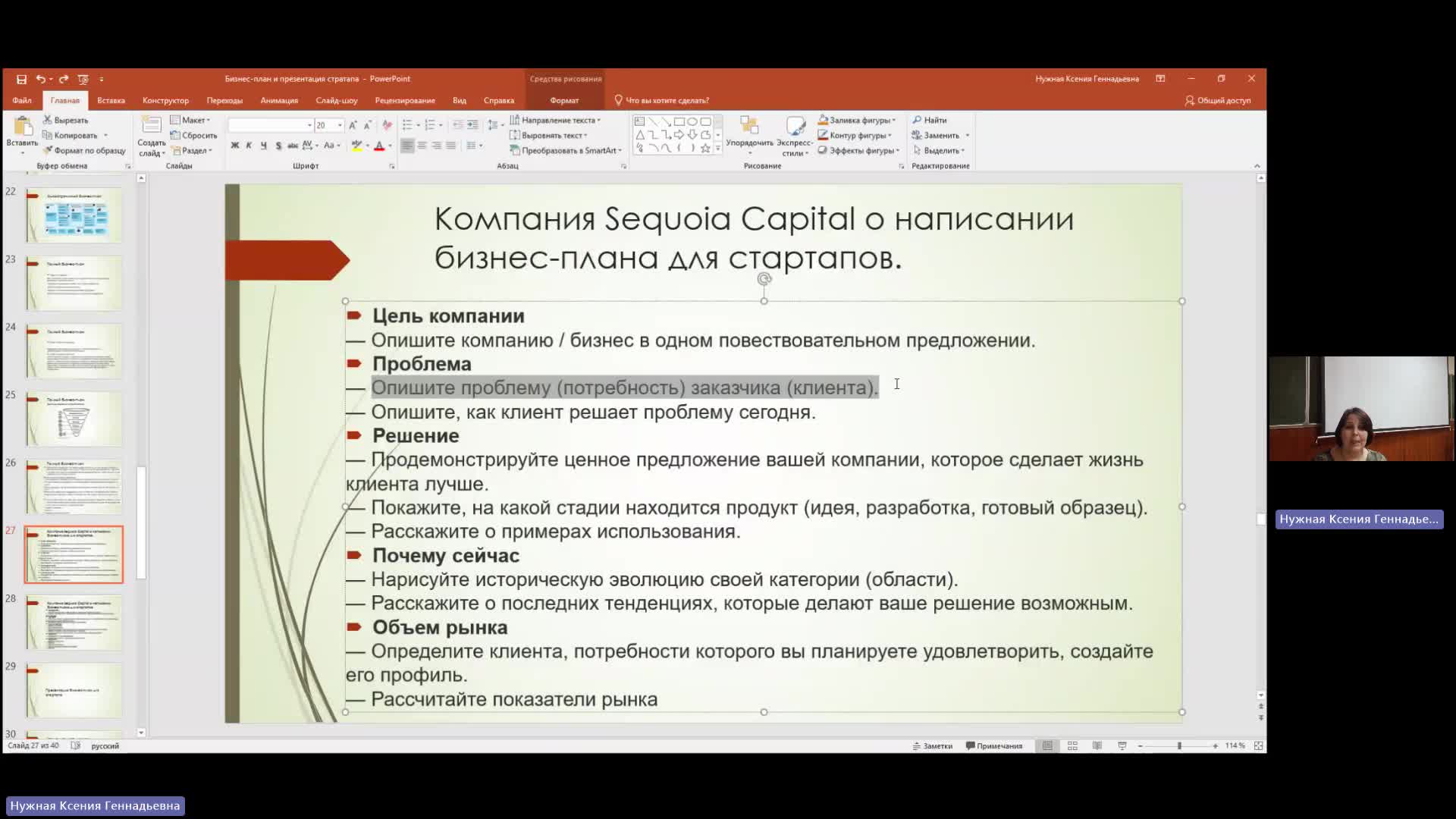Click the Replace (Заменить) button
Image resolution: width=1456 pixels, height=819 pixels.
pyautogui.click(x=936, y=135)
